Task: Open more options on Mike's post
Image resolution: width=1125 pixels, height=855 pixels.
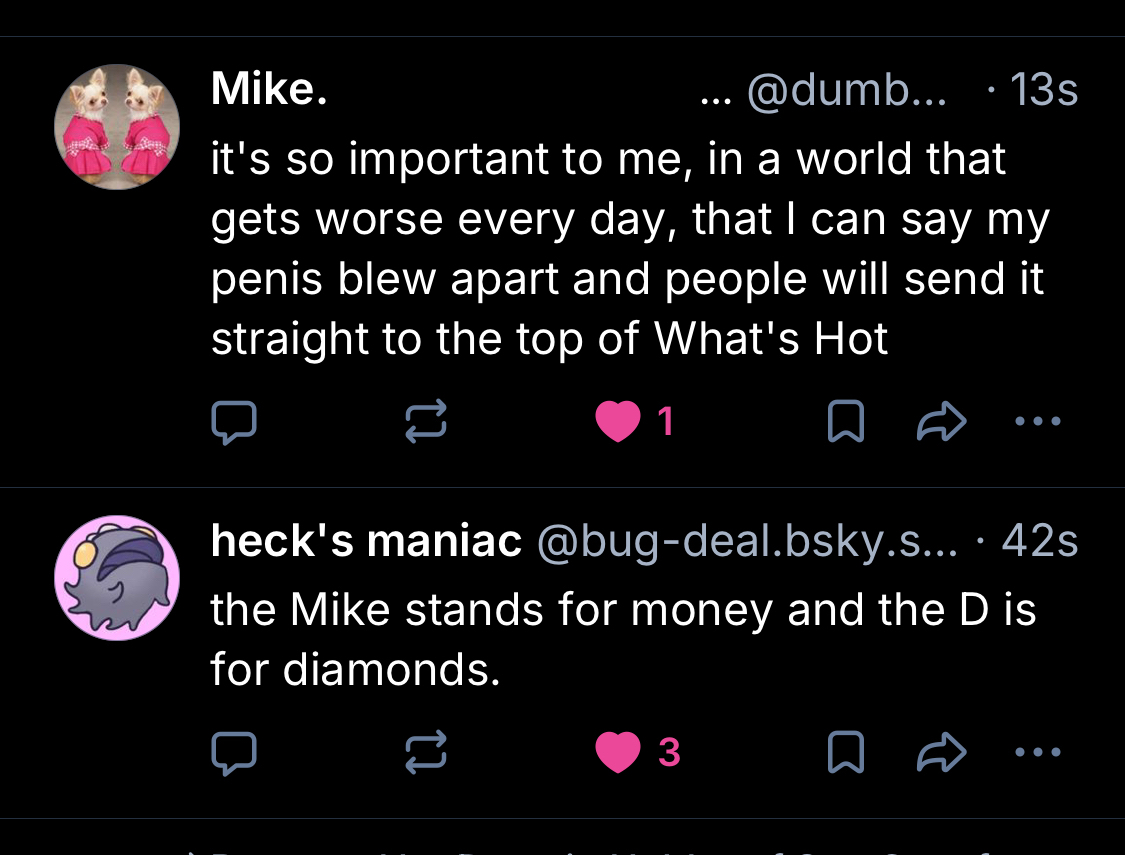Action: point(1036,422)
